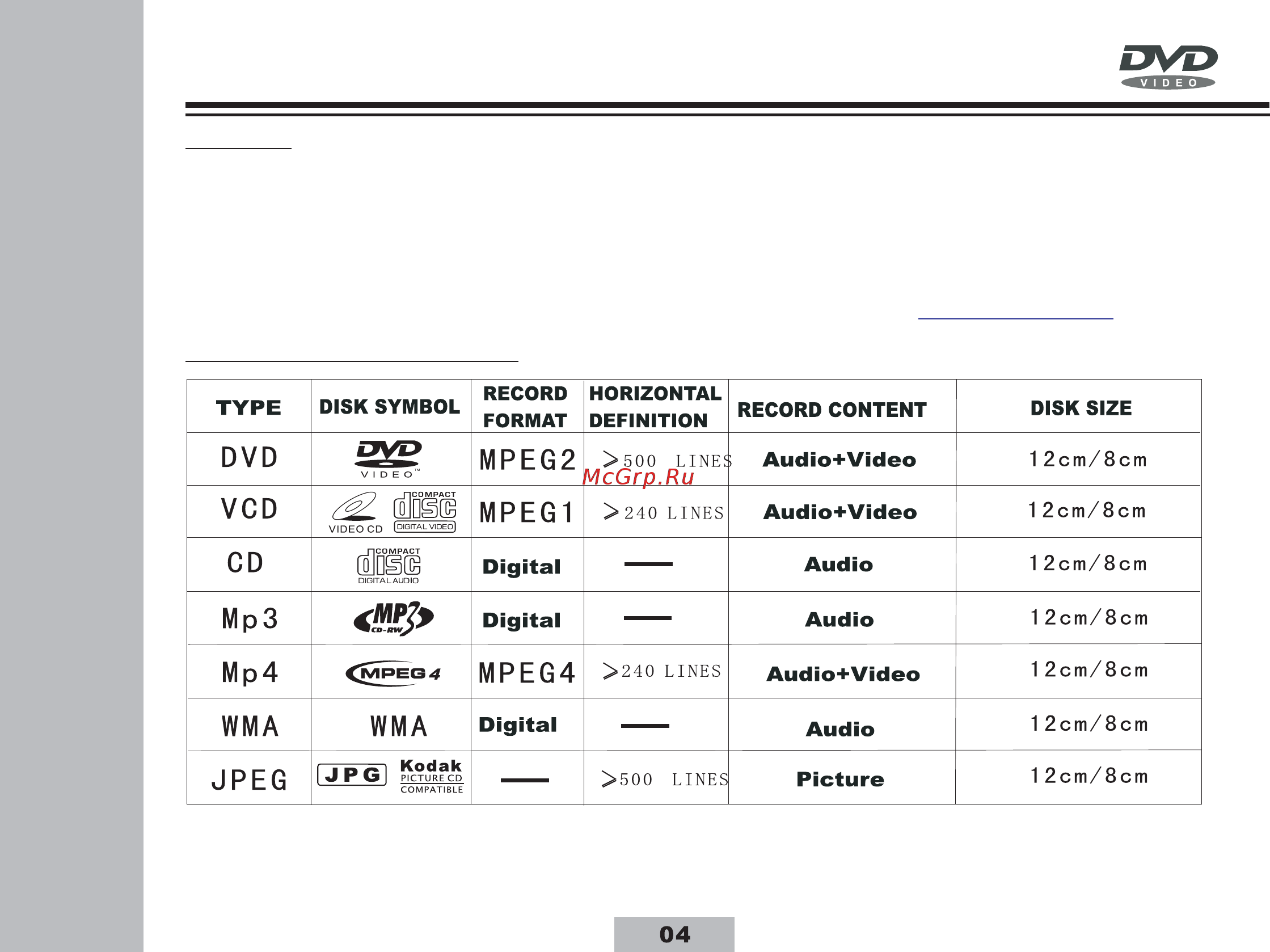Click the MPEG4 oval logo
1270x952 pixels.
(393, 673)
